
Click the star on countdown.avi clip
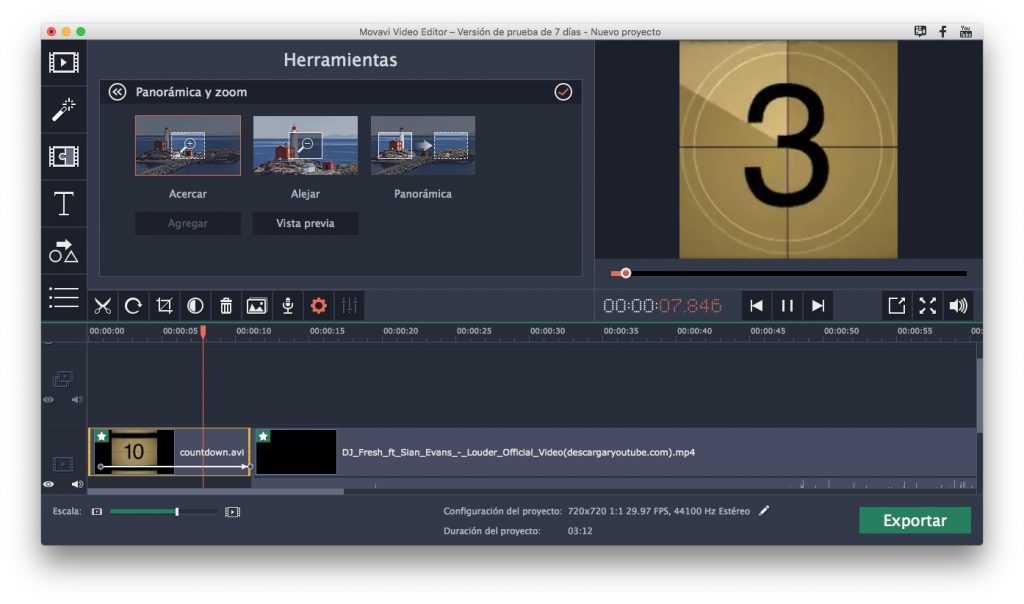[101, 436]
